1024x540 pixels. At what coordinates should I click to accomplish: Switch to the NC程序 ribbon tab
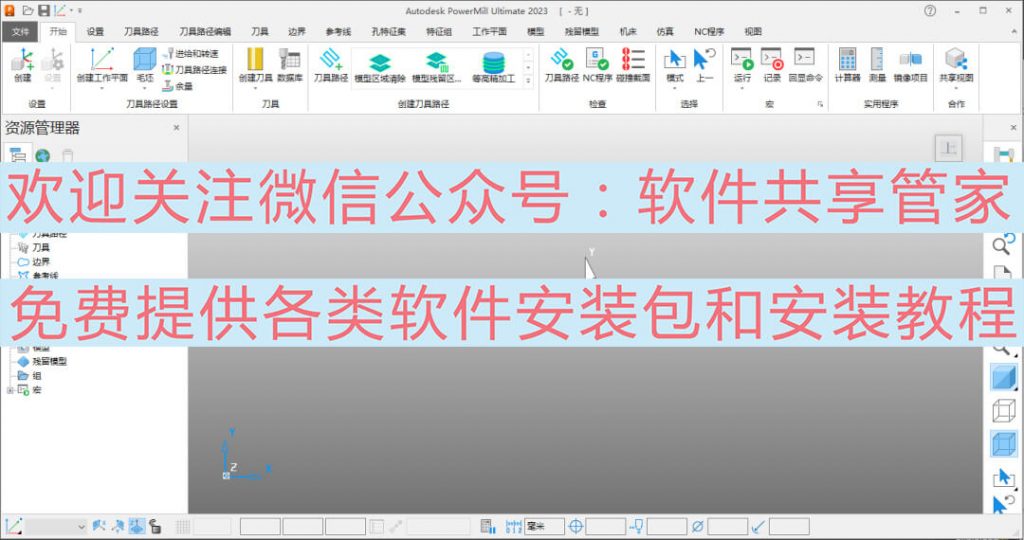click(x=709, y=31)
